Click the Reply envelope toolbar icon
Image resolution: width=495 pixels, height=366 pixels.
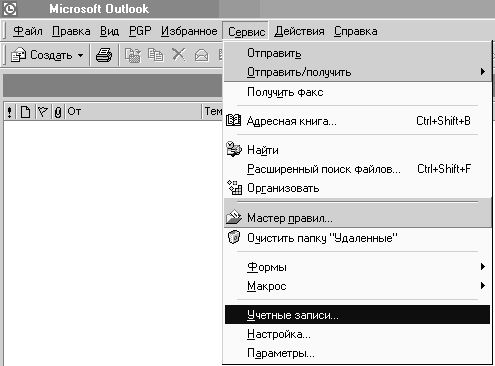(202, 55)
